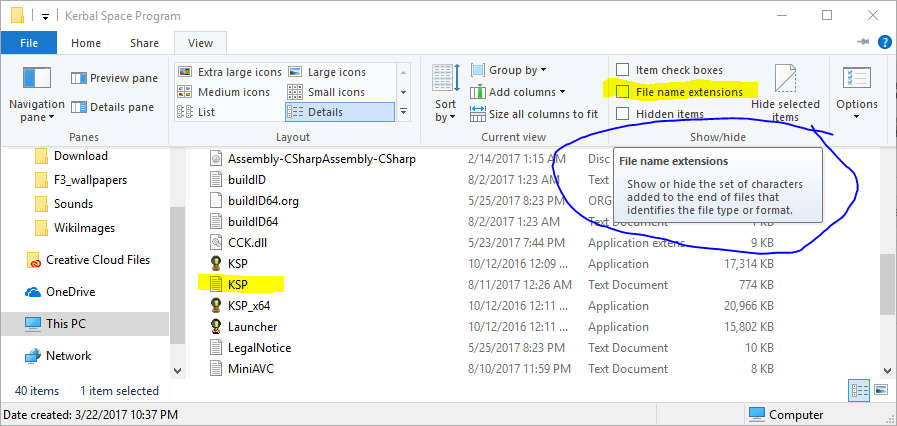
Task: Click the Network icon
Action: point(33,356)
